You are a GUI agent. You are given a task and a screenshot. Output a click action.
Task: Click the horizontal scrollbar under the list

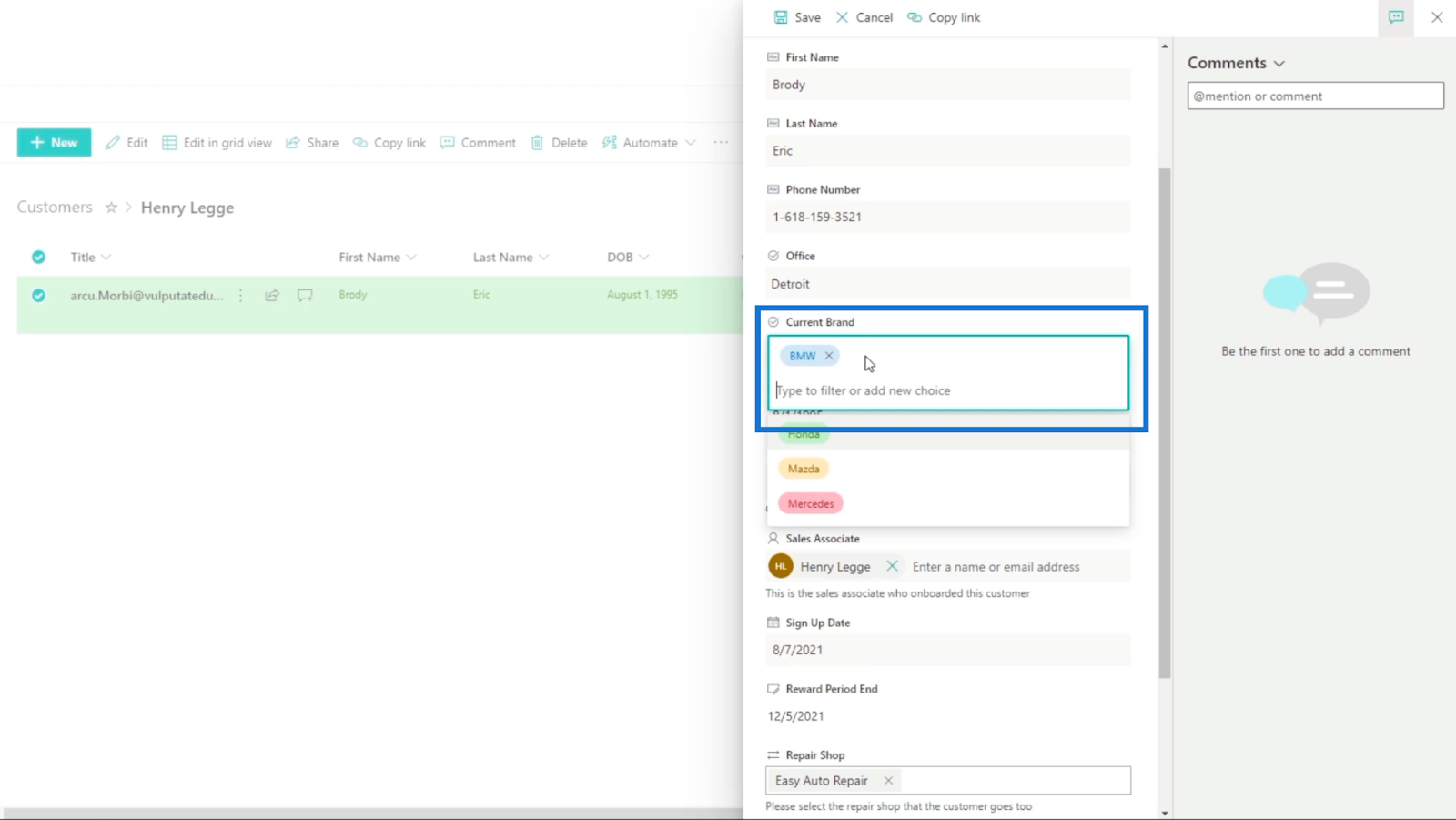tap(373, 813)
